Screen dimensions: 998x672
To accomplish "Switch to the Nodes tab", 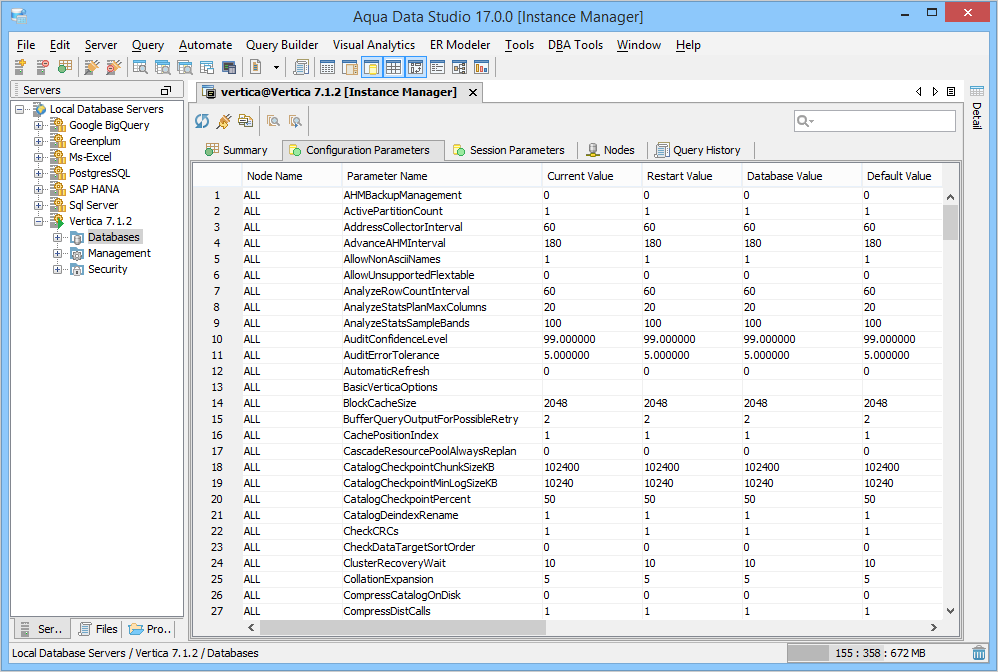I will click(611, 150).
